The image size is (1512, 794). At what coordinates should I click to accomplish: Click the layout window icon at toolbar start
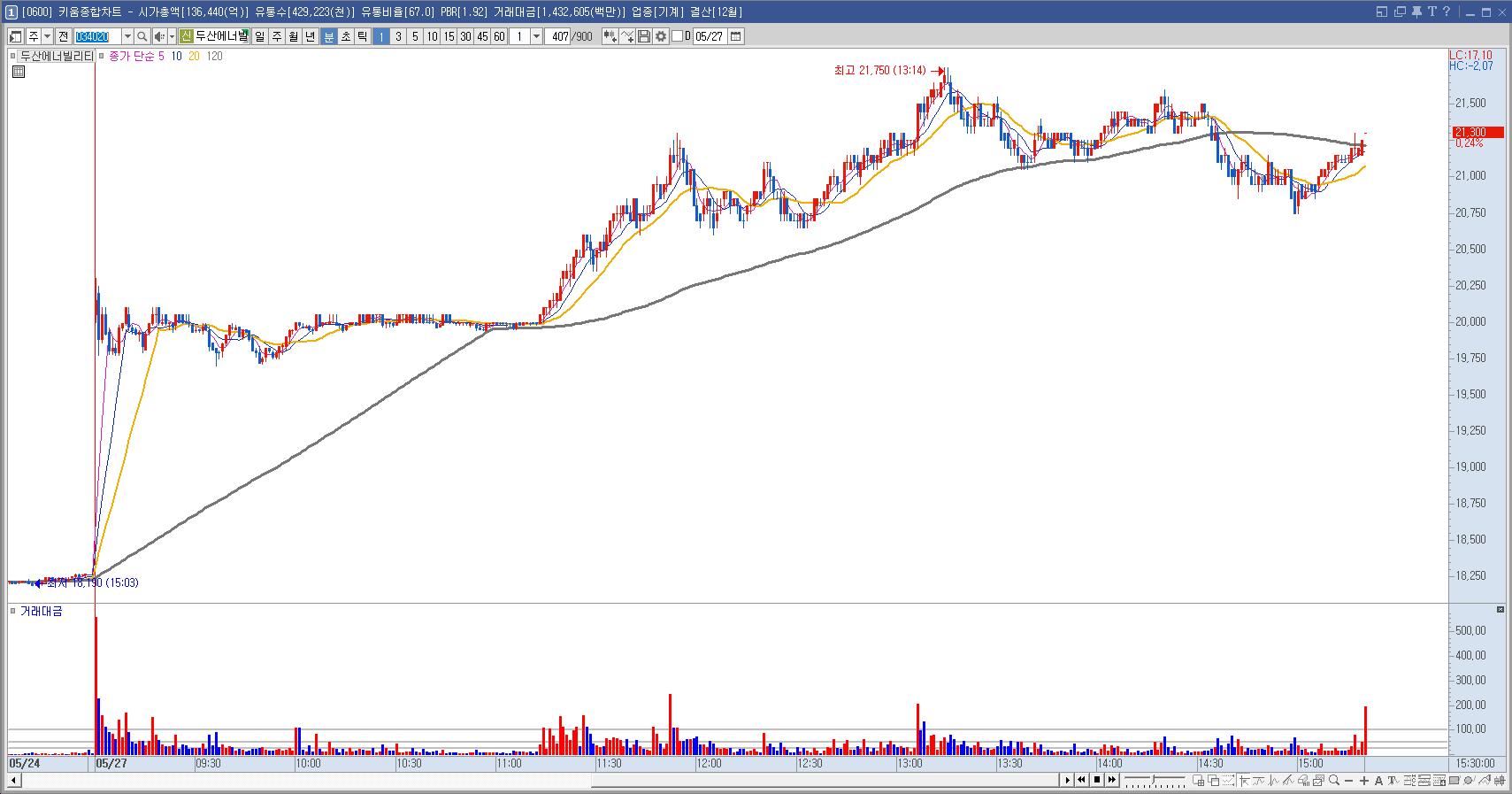[x=15, y=36]
